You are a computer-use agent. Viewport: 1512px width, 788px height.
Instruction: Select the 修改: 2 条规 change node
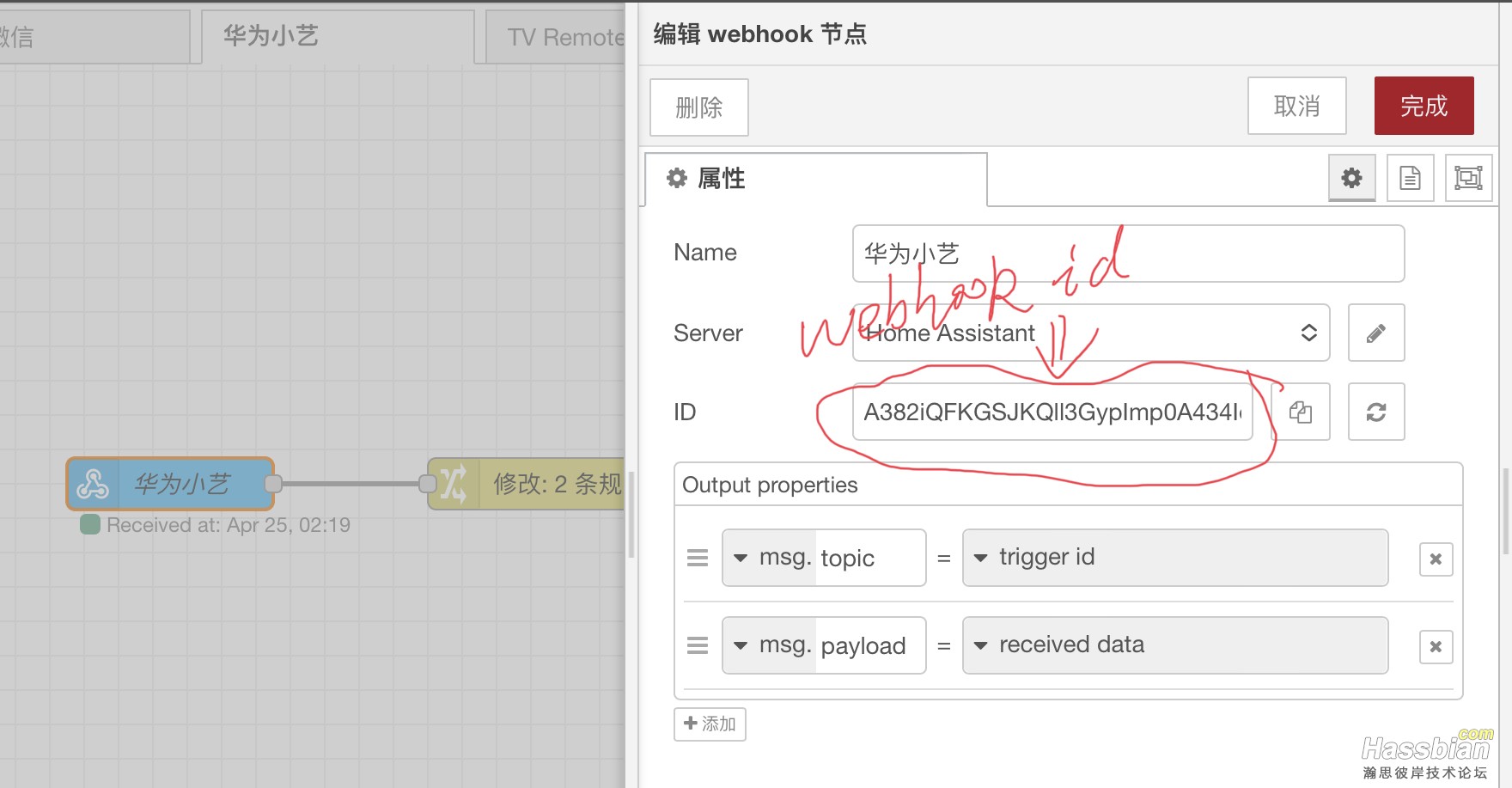pyautogui.click(x=526, y=484)
